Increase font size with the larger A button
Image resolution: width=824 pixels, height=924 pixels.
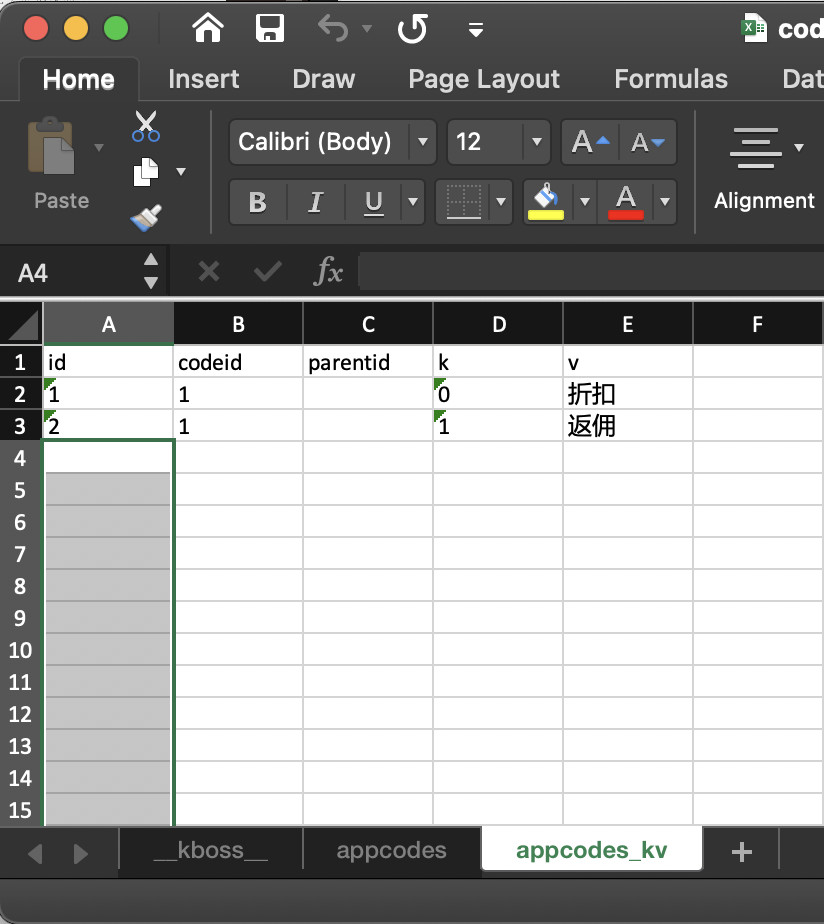tap(590, 142)
